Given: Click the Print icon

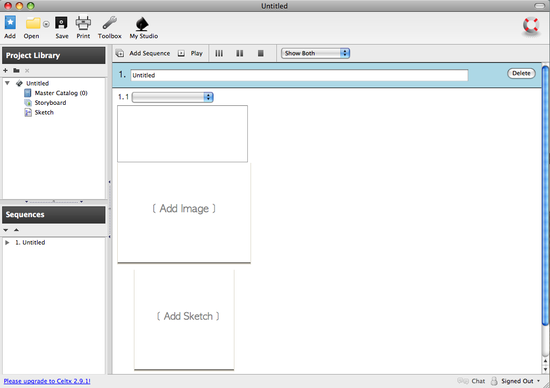Looking at the screenshot, I should click(83, 23).
